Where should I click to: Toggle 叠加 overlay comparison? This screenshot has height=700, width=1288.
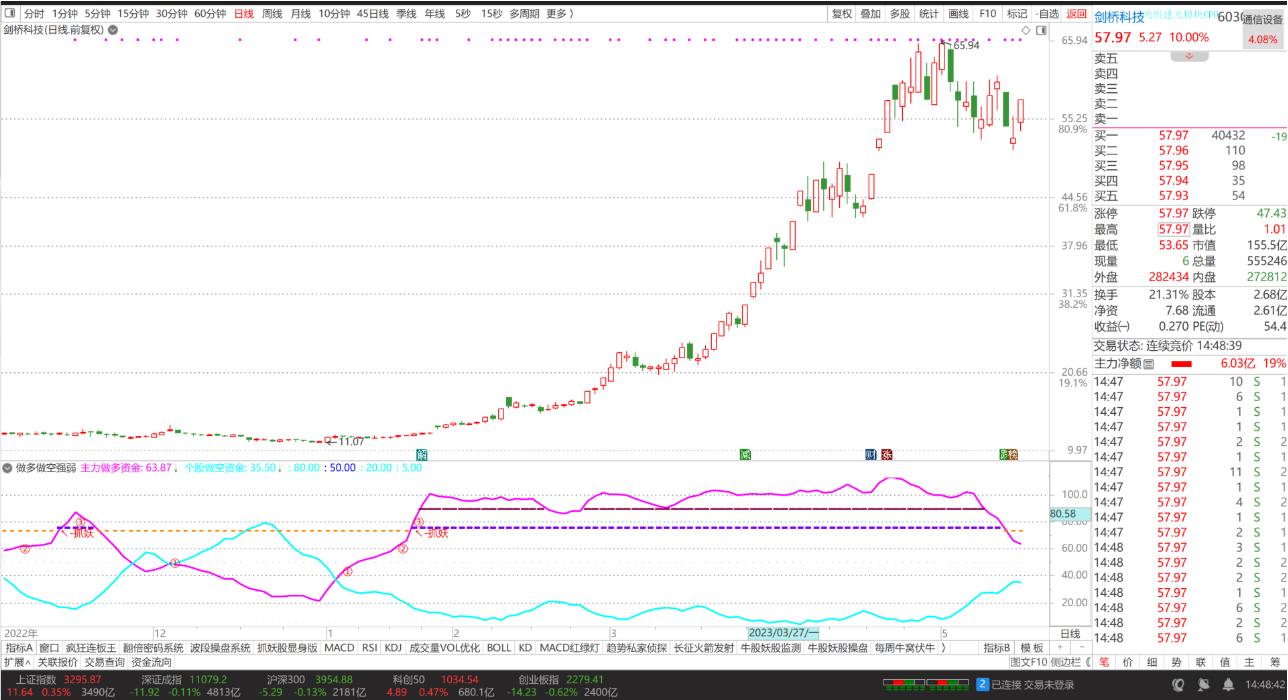(x=870, y=14)
